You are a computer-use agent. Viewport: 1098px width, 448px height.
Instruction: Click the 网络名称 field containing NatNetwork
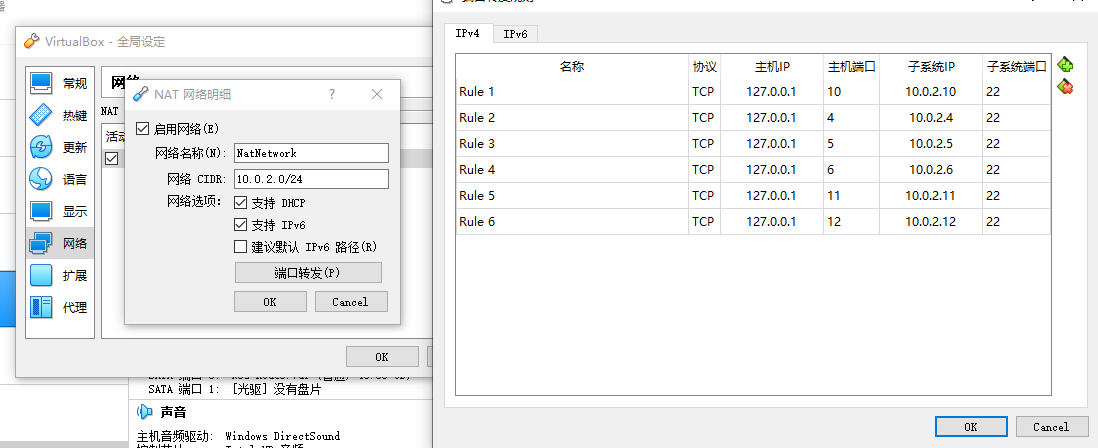point(311,153)
